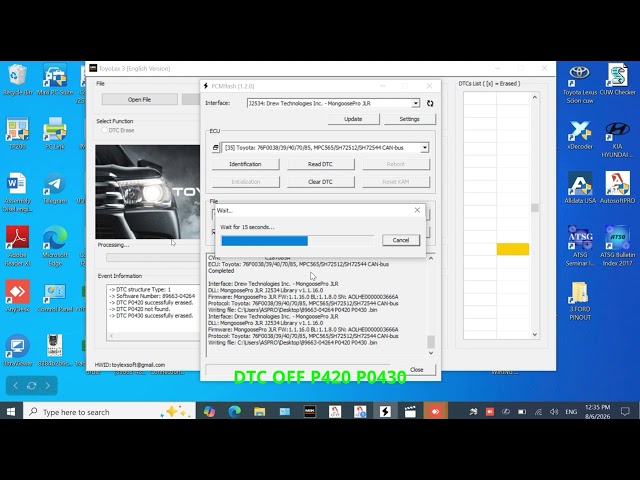Click the AnyDesk icon in taskbar

[x=435, y=411]
